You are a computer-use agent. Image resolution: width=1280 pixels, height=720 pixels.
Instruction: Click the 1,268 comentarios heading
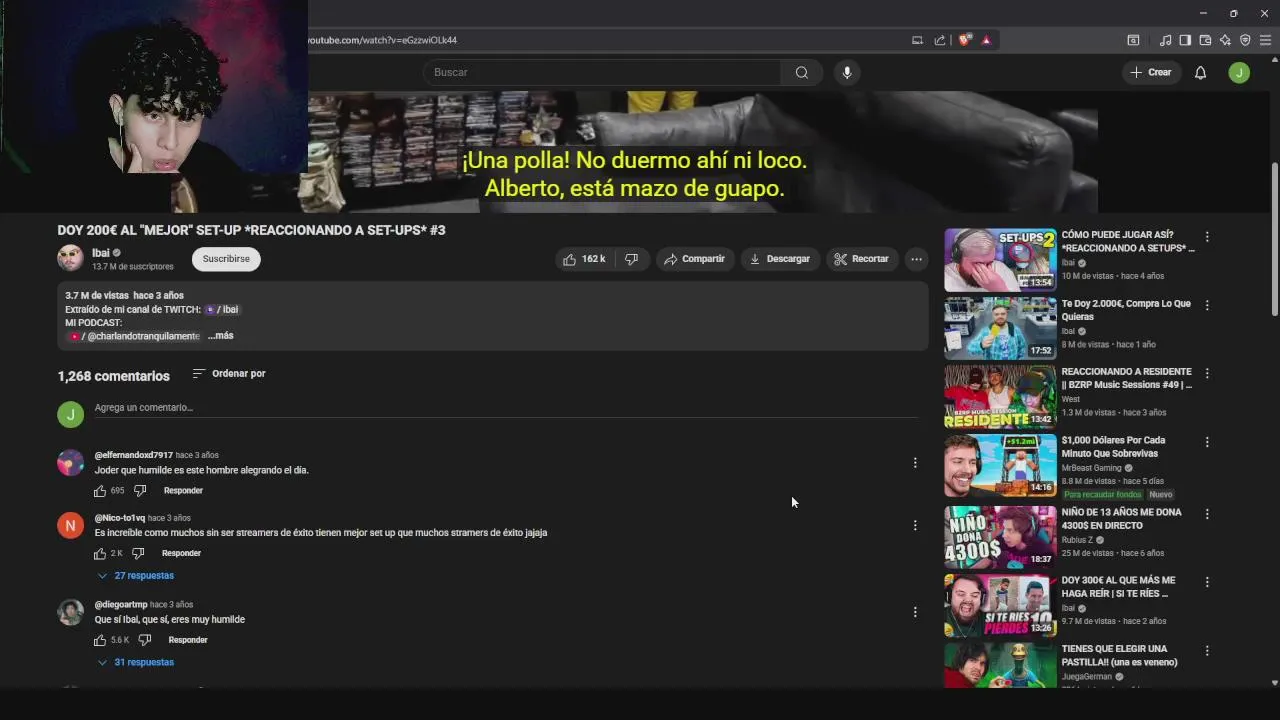(113, 376)
